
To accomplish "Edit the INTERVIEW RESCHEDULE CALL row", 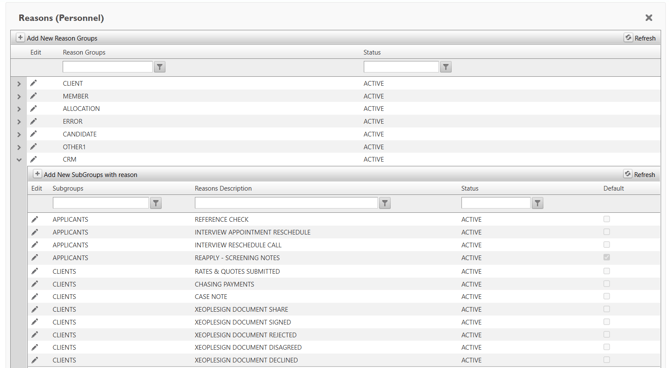I will click(x=35, y=245).
